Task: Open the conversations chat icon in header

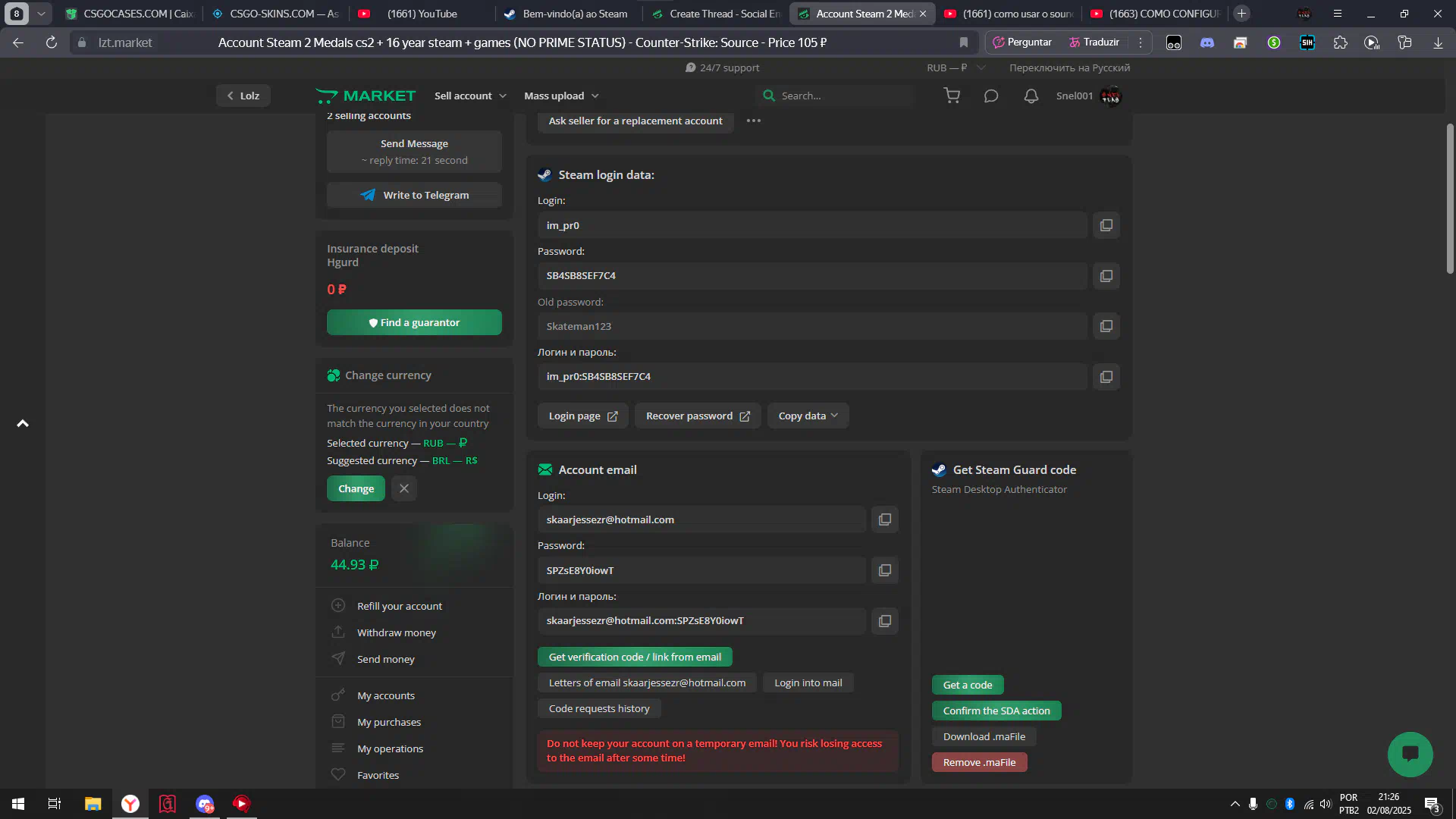Action: coord(991,96)
